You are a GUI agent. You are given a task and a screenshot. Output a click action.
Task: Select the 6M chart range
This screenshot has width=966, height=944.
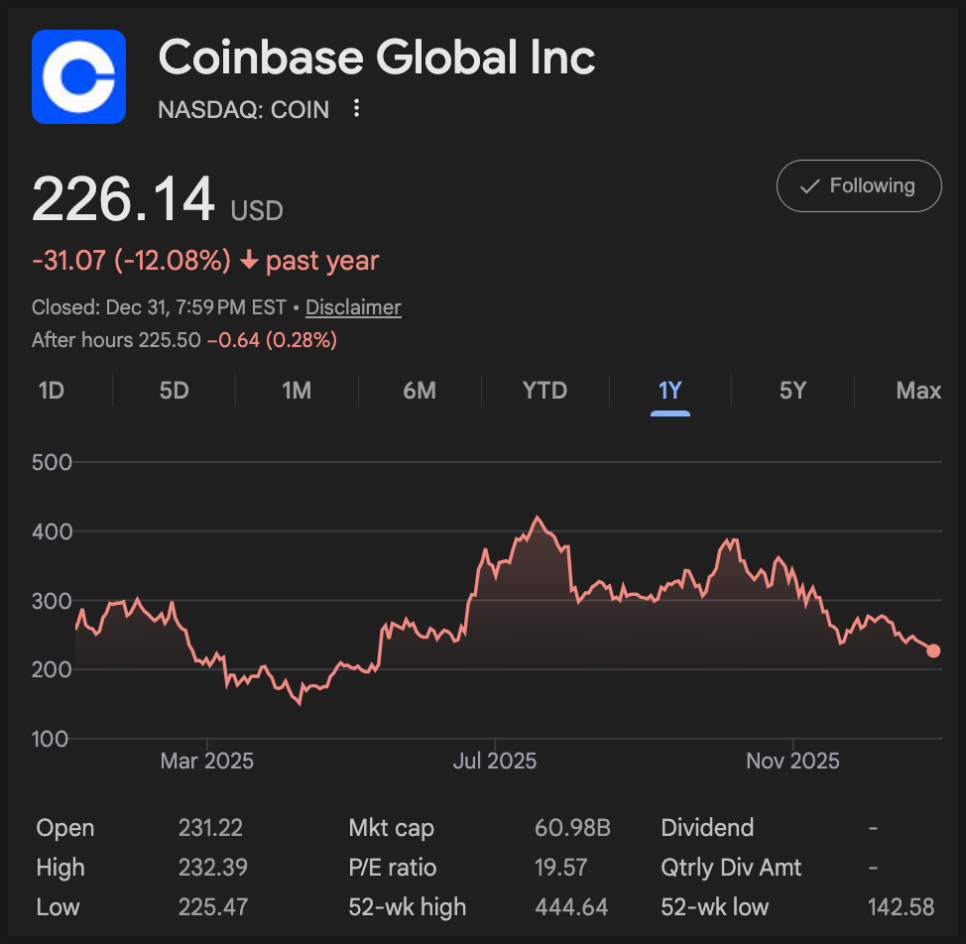[419, 390]
